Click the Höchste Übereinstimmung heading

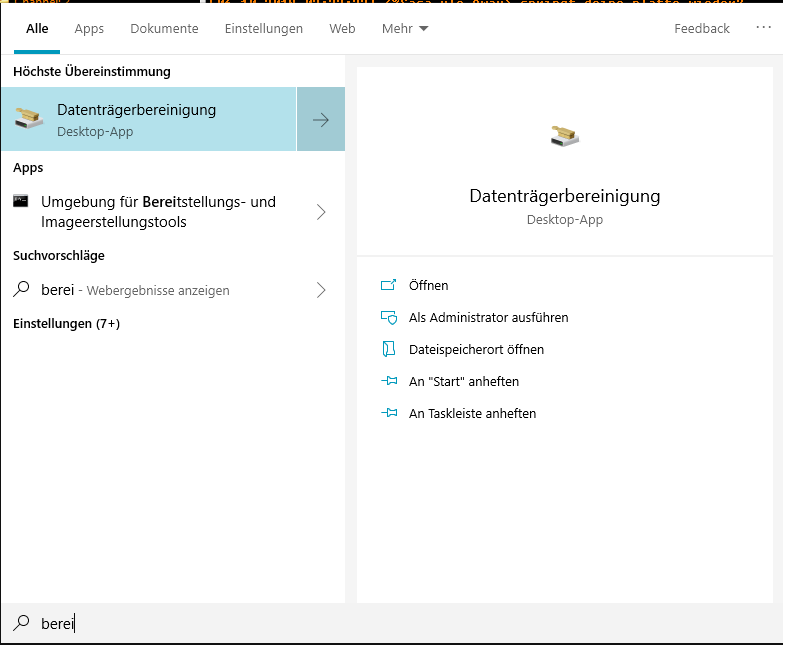tap(92, 72)
